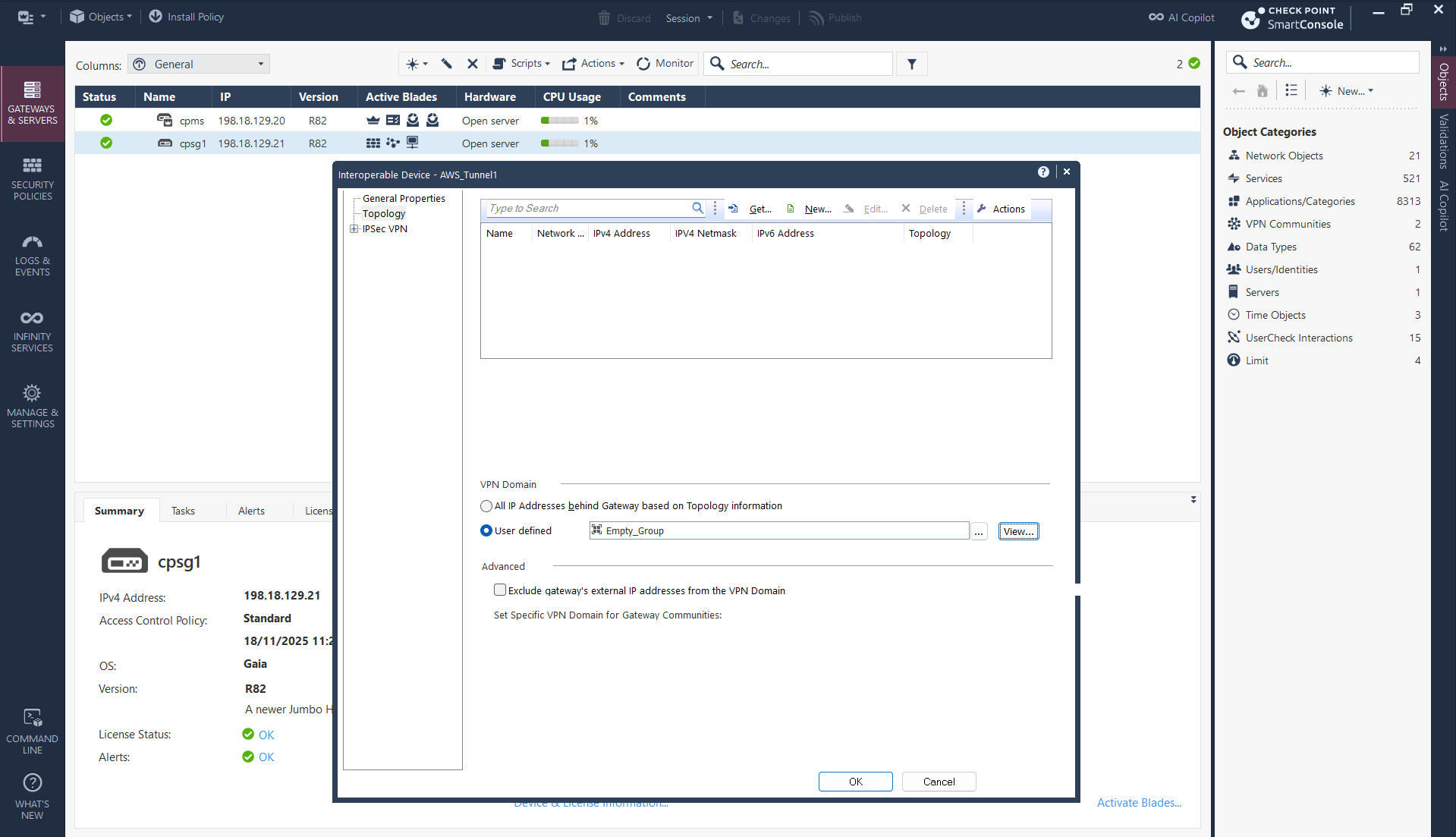Open the Security Policies view
The image size is (1456, 837).
pyautogui.click(x=32, y=178)
